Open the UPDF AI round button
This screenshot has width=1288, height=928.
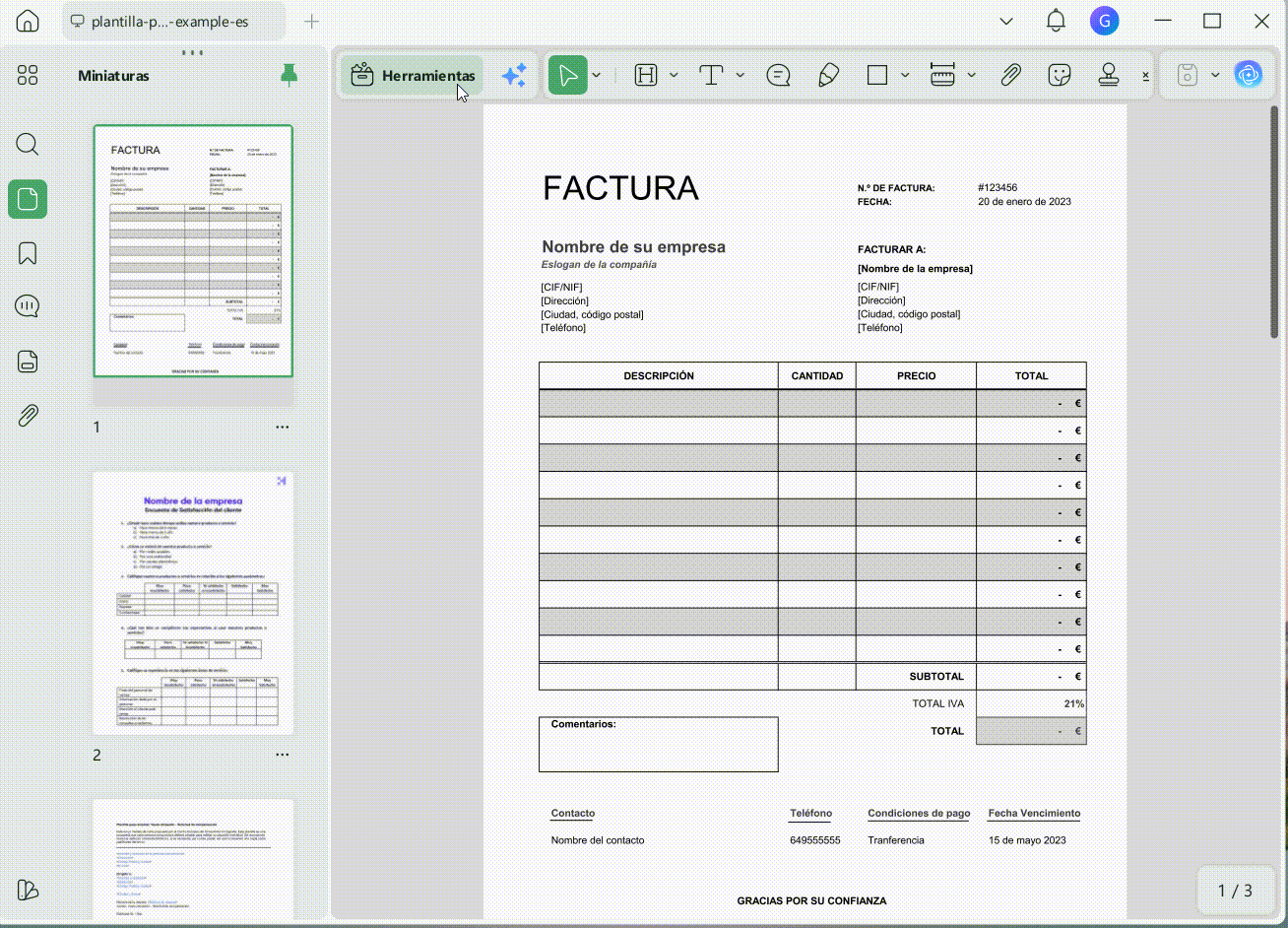1249,76
